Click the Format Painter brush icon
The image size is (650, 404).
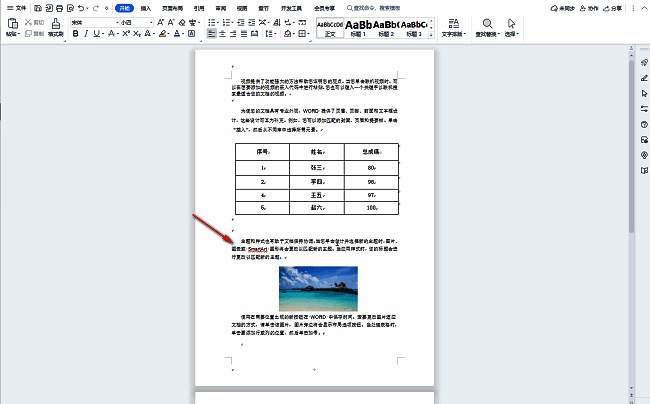pyautogui.click(x=57, y=25)
